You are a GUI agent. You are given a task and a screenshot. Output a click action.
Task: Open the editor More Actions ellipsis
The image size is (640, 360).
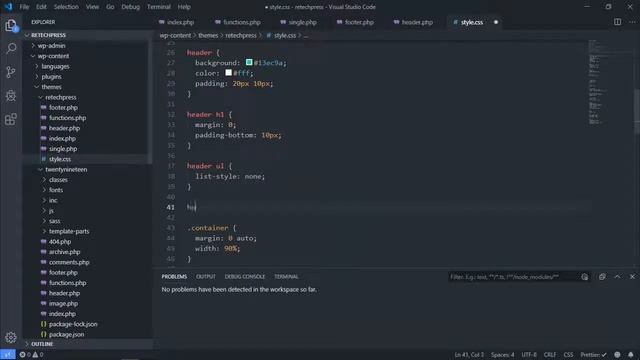tap(632, 22)
